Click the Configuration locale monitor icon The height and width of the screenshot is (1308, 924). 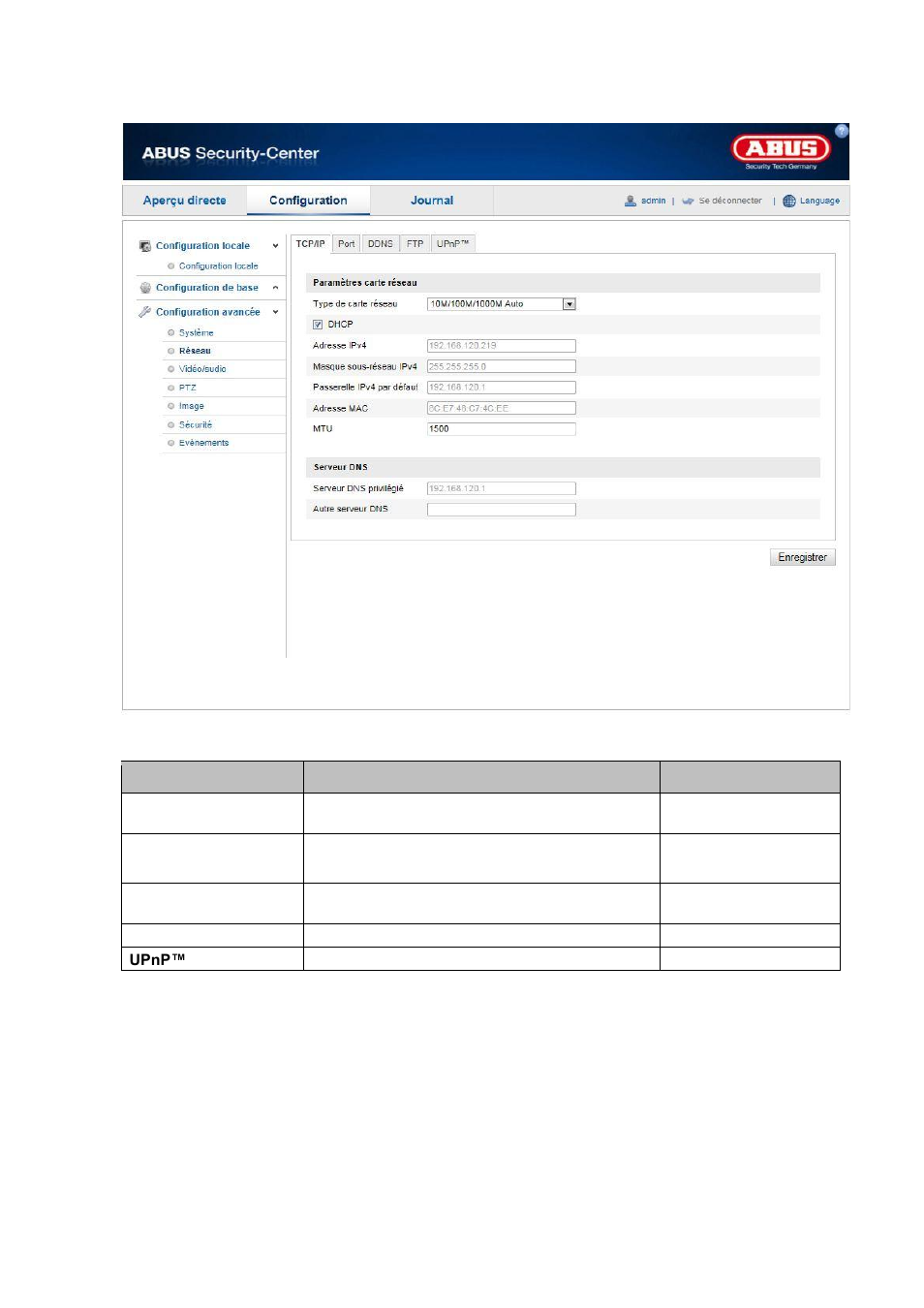pyautogui.click(x=145, y=246)
